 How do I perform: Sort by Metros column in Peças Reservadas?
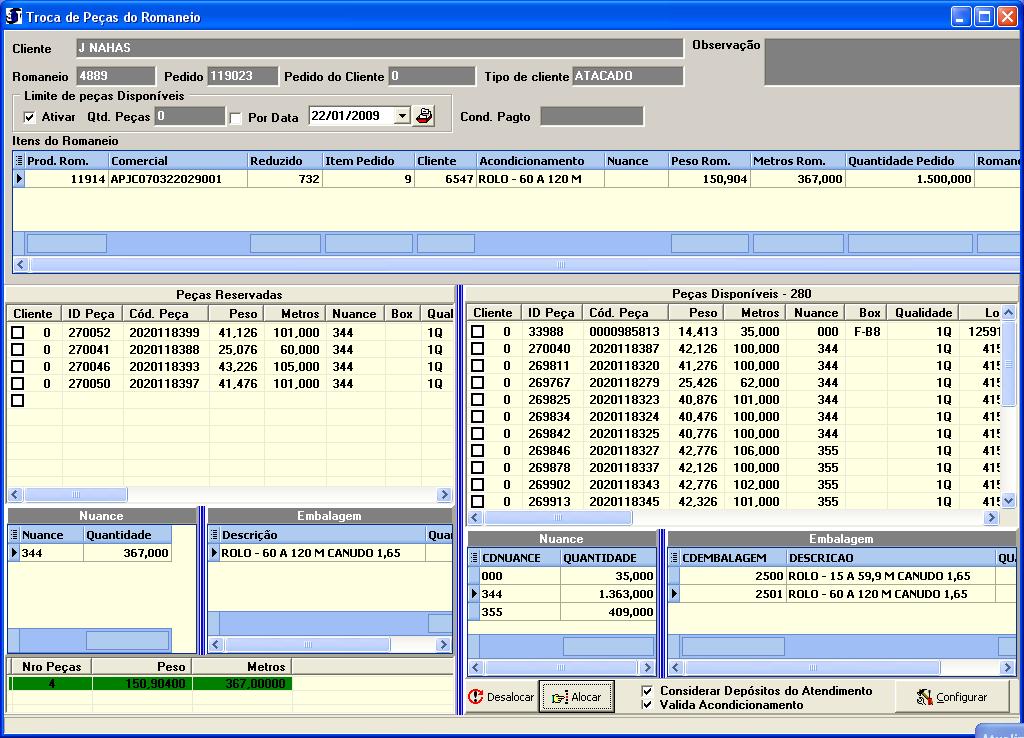tap(298, 314)
